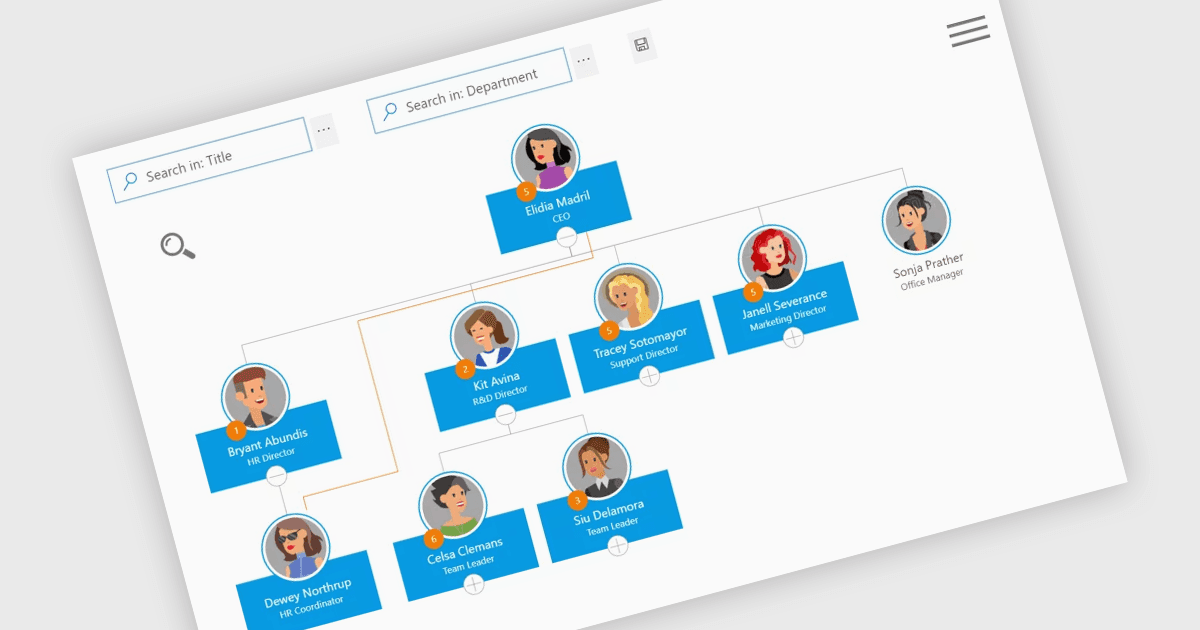Select Tracey Sotomayor's avatar photo
This screenshot has width=1200, height=630.
628,298
